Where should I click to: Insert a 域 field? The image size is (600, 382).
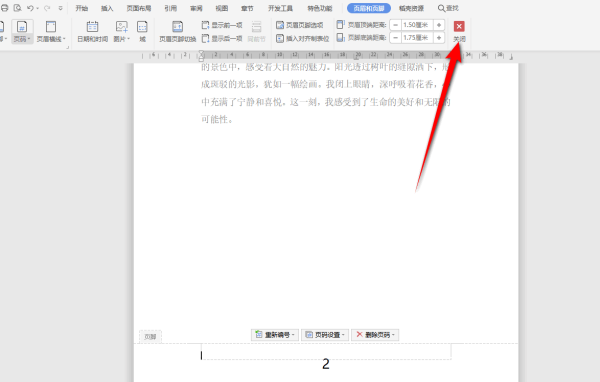[x=142, y=31]
